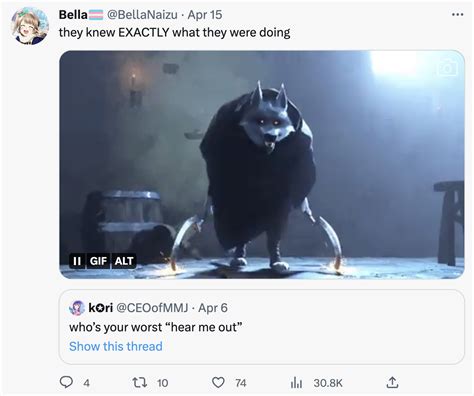Pause the GIF playback
Screen dimensions: 474x396
click(x=77, y=261)
